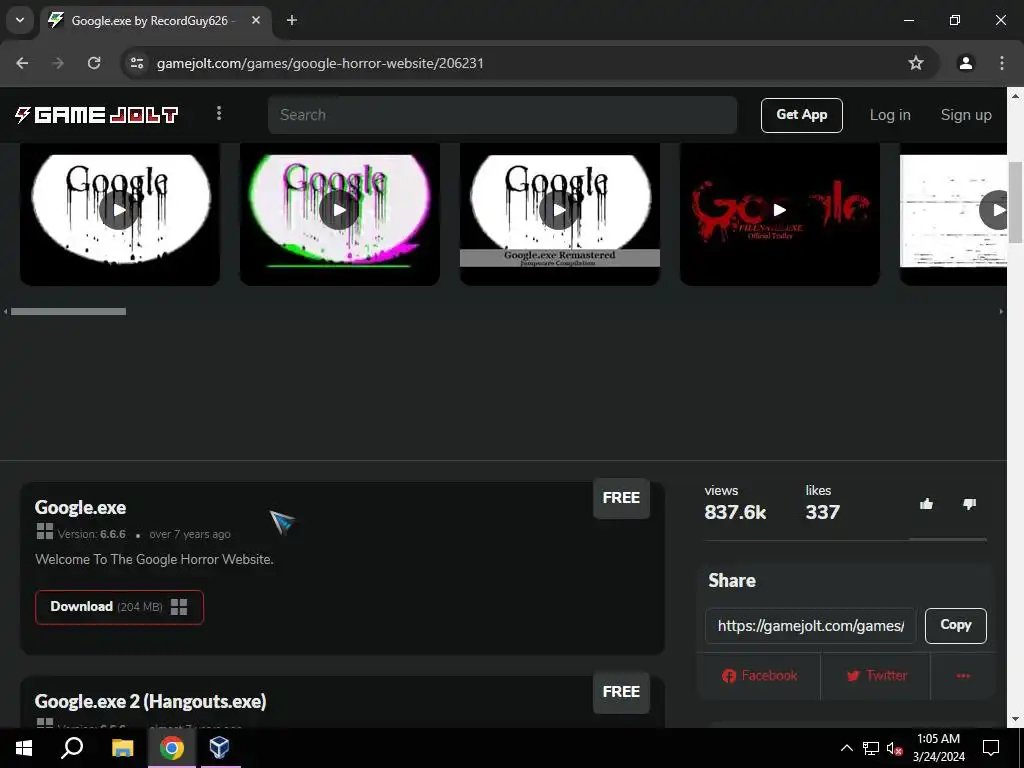Select the Google.exe by RecordGuy626 tab
This screenshot has width=1024, height=768.
(x=155, y=20)
